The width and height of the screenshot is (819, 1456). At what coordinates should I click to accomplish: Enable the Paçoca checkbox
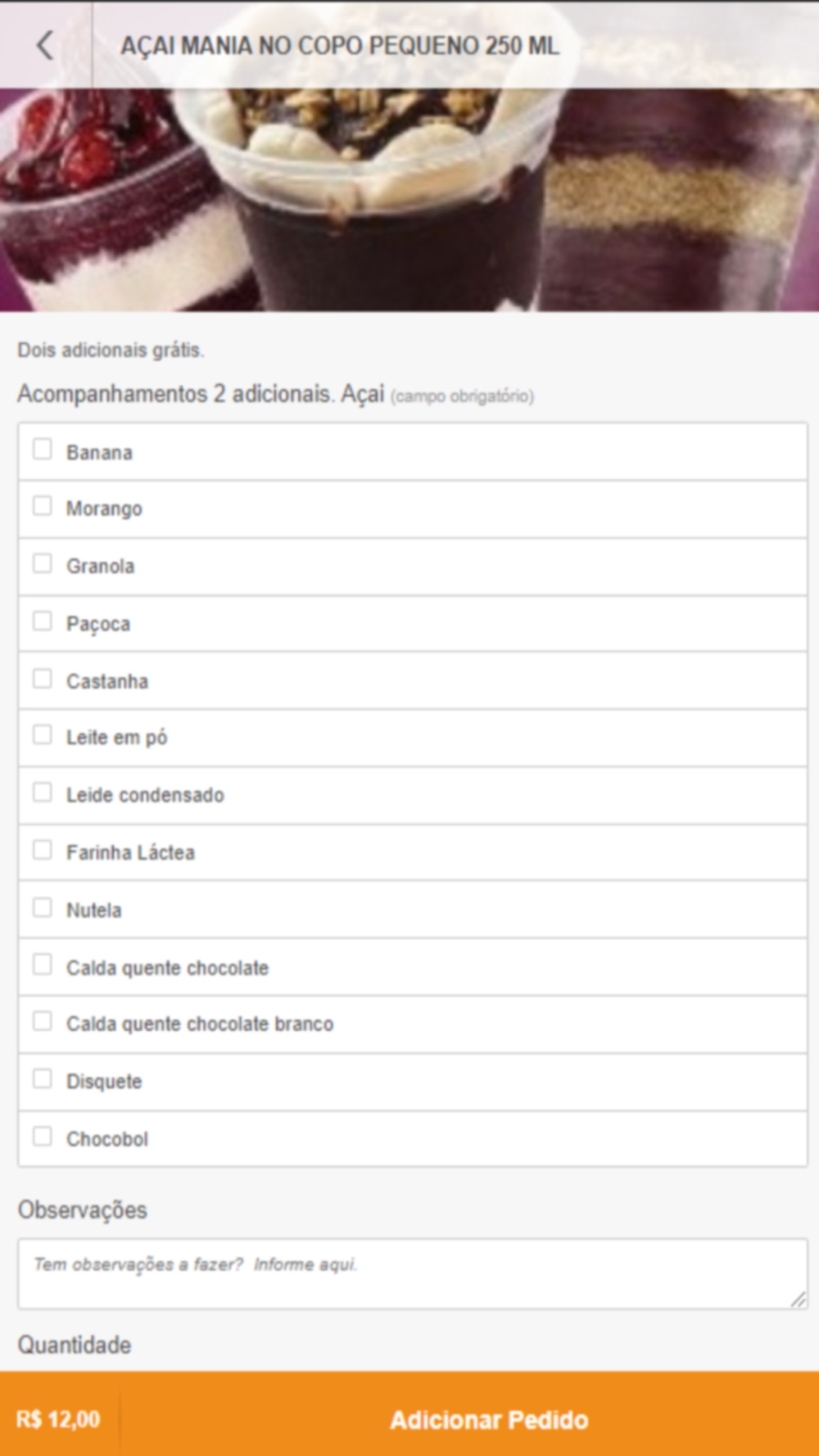(x=43, y=621)
